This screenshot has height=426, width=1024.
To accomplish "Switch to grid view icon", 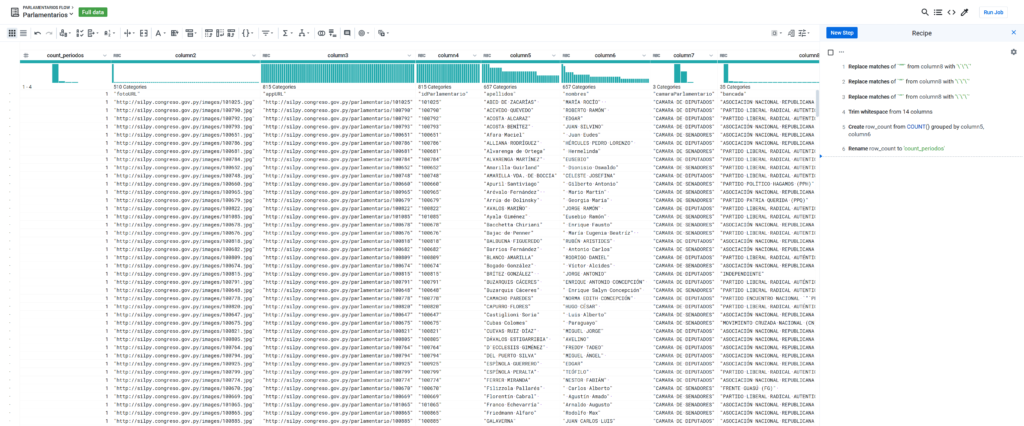I will pos(11,33).
